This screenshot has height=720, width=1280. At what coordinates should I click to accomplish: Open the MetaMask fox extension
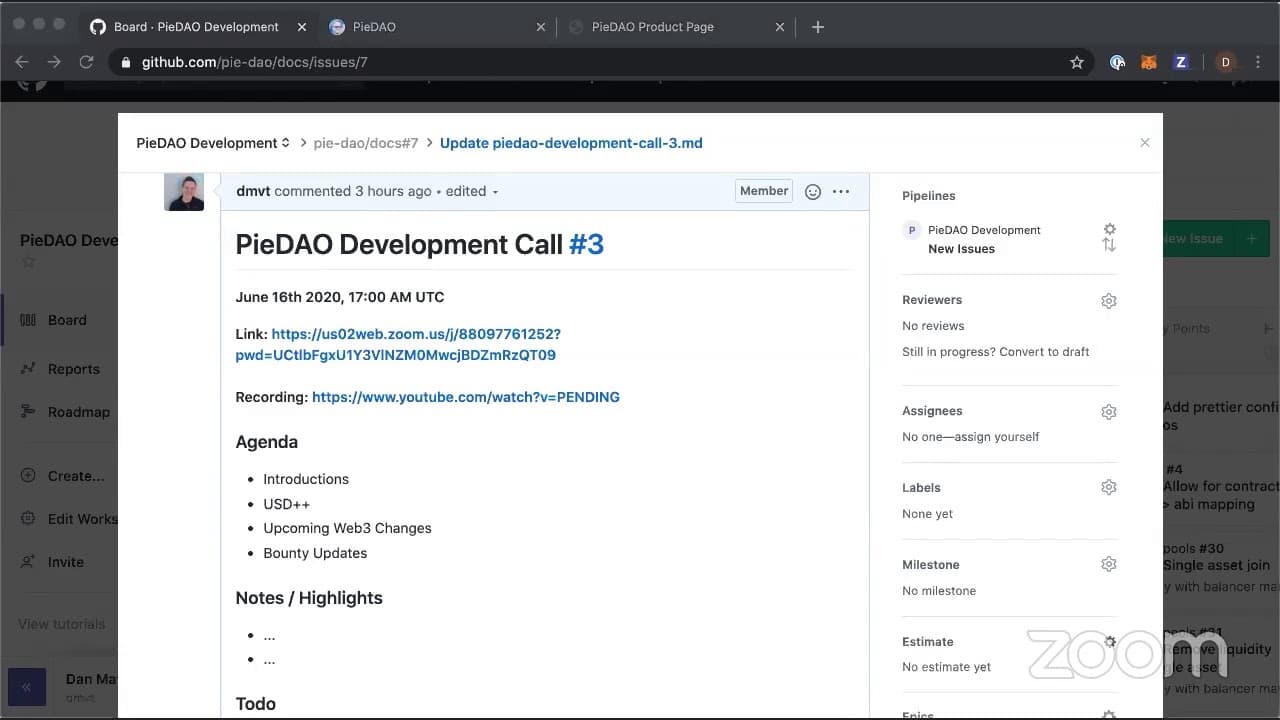(1149, 62)
